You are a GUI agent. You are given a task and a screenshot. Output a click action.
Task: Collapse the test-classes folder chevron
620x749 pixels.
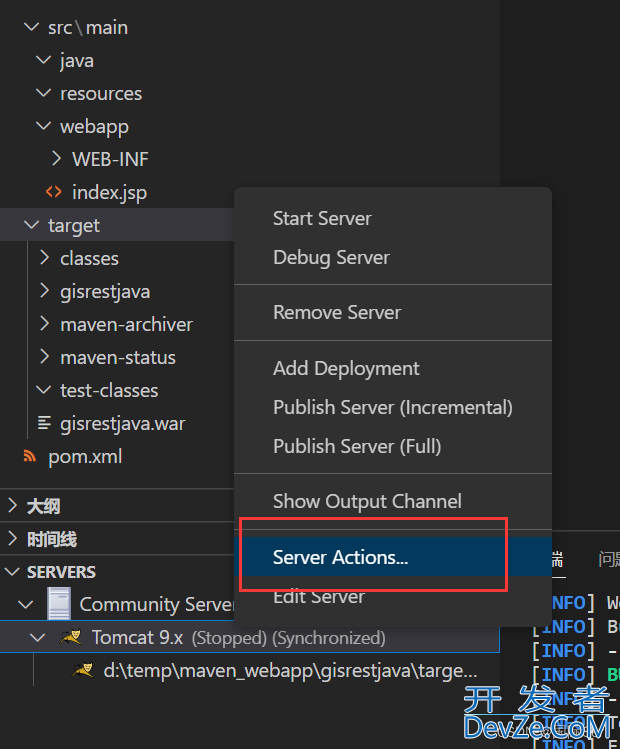coord(43,390)
